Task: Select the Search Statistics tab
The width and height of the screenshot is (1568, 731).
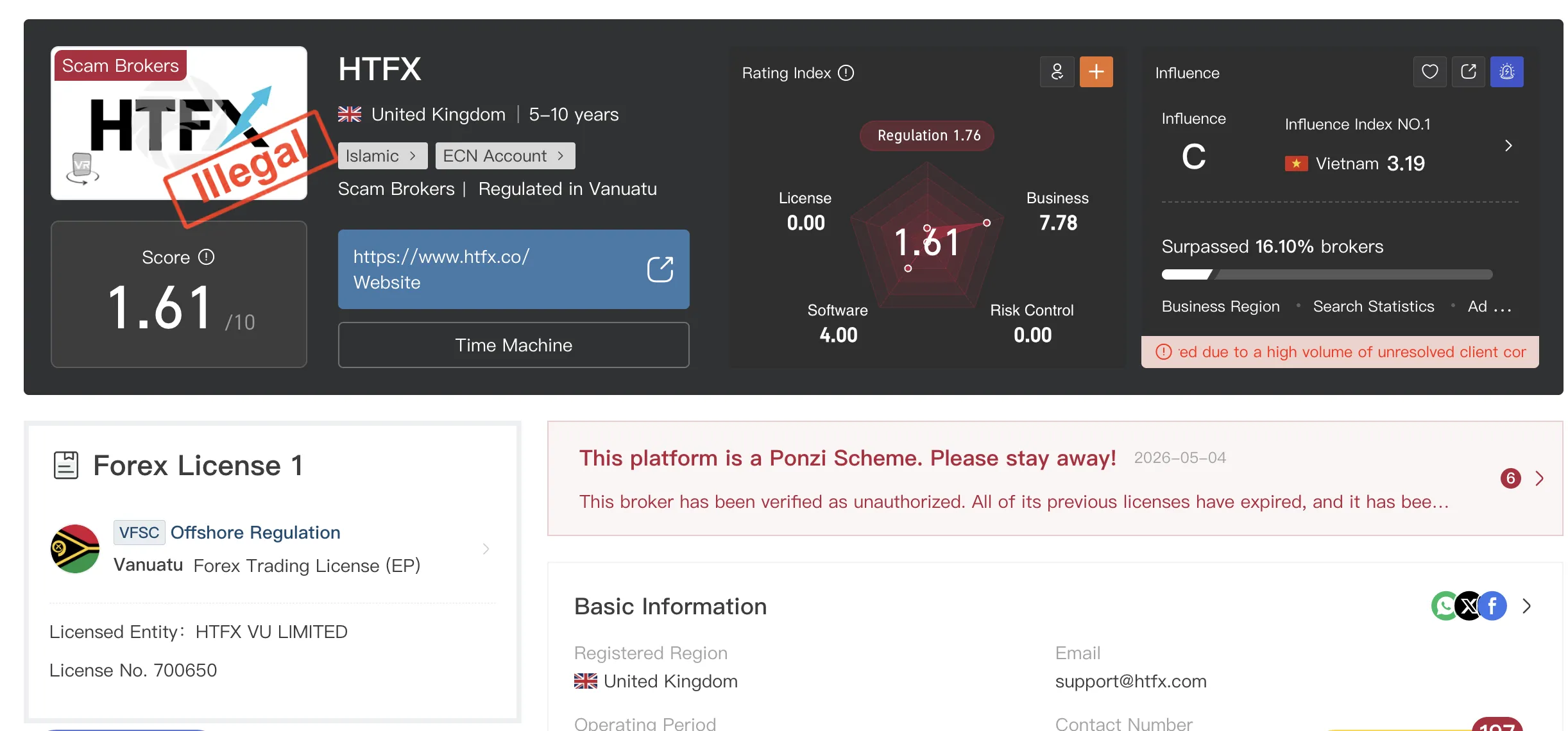Action: click(1374, 307)
